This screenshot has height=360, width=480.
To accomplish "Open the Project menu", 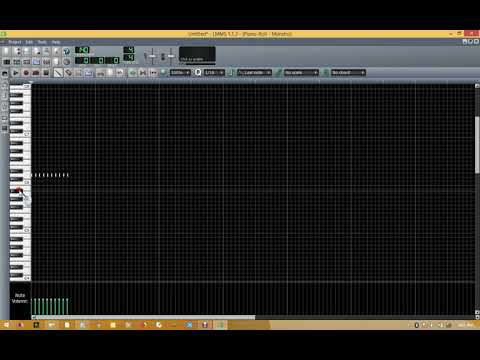I will pos(15,42).
